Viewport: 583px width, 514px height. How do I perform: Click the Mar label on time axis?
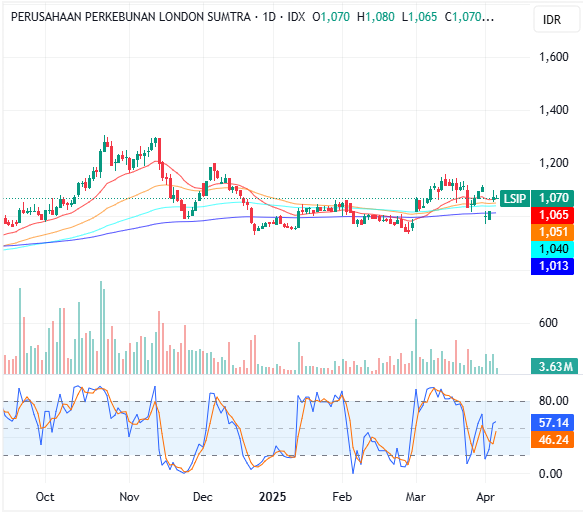[x=416, y=497]
